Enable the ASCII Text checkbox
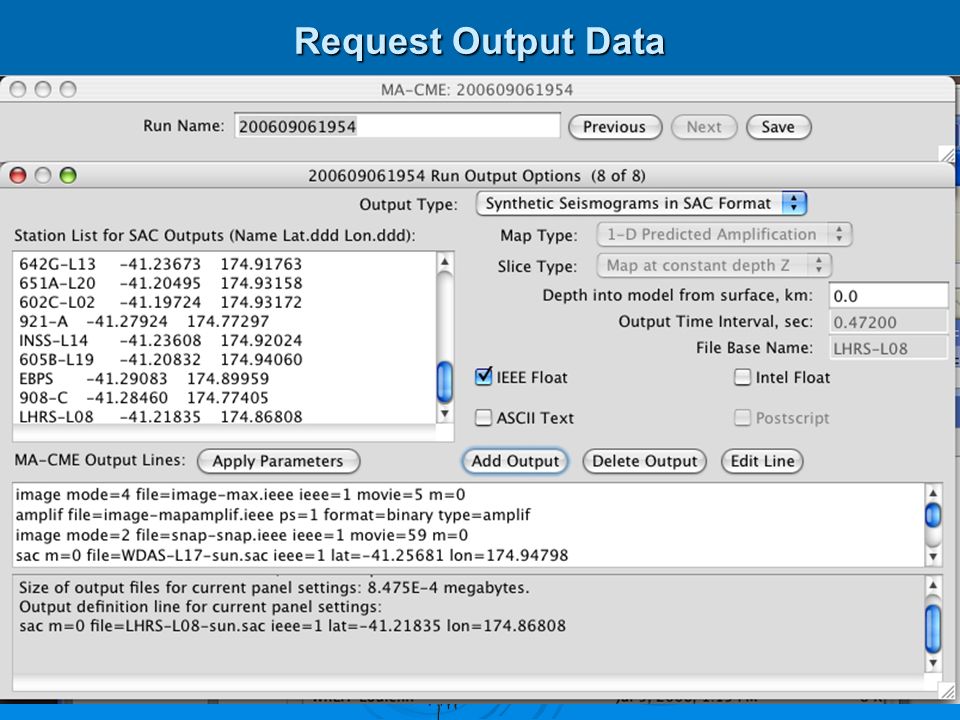Viewport: 960px width, 720px height. [x=484, y=418]
